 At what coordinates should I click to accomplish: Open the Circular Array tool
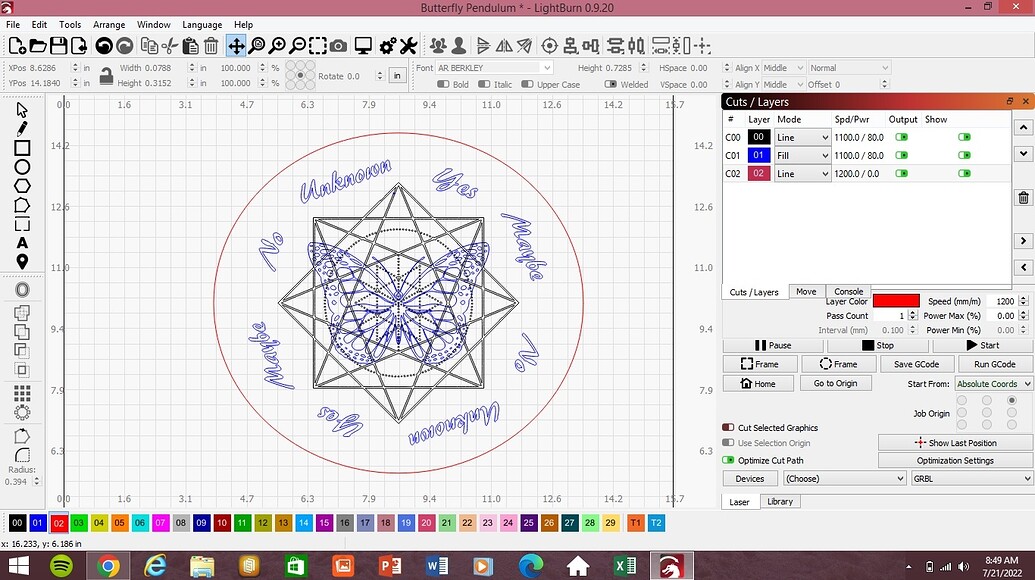[22, 413]
